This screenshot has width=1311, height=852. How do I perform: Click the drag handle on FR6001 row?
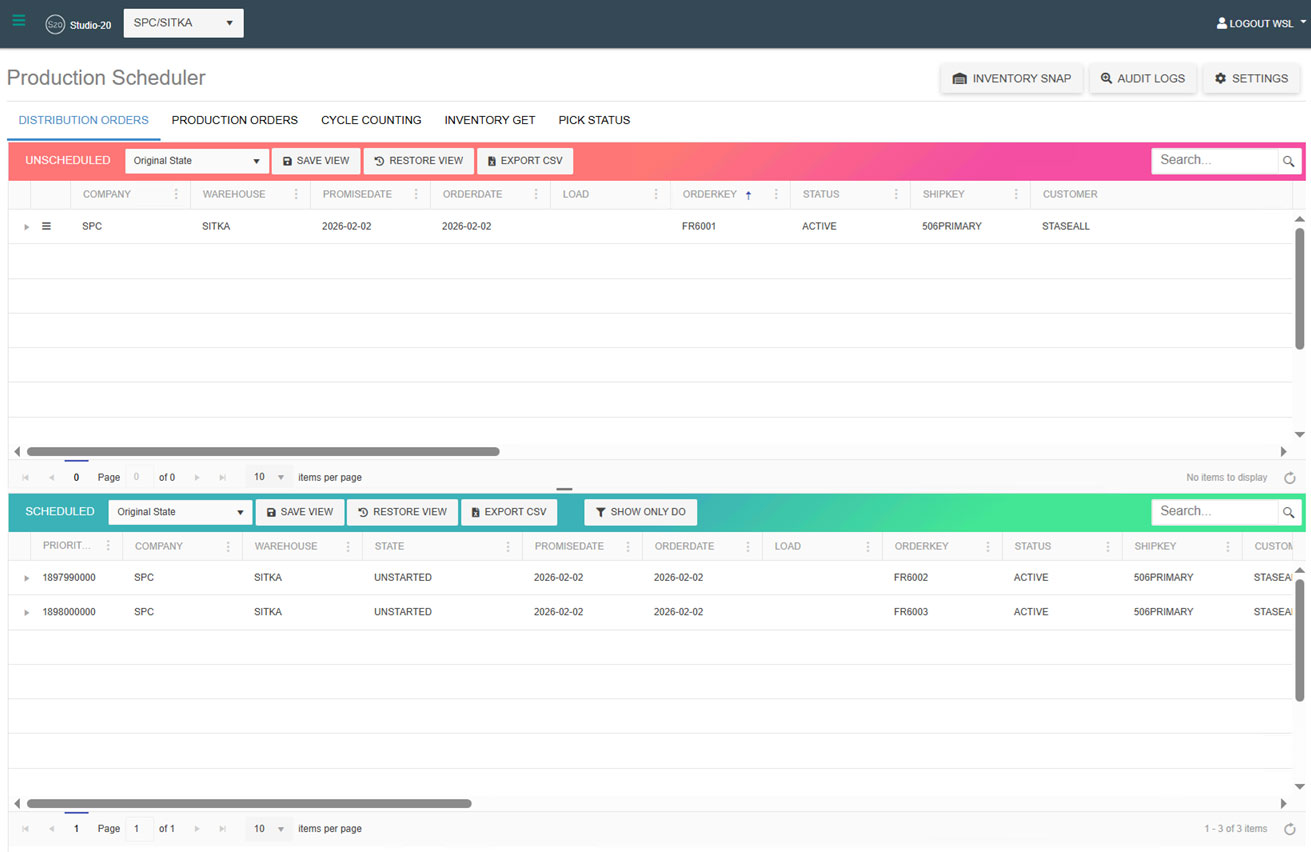[x=46, y=227]
